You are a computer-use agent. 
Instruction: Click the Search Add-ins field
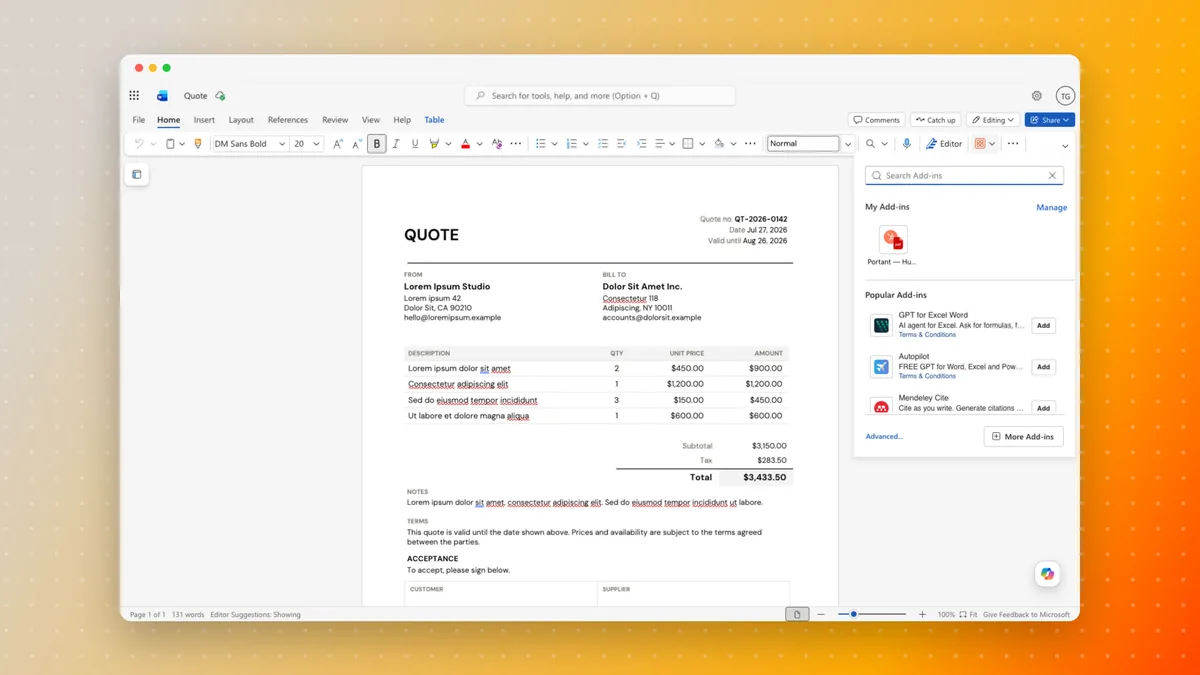(964, 176)
